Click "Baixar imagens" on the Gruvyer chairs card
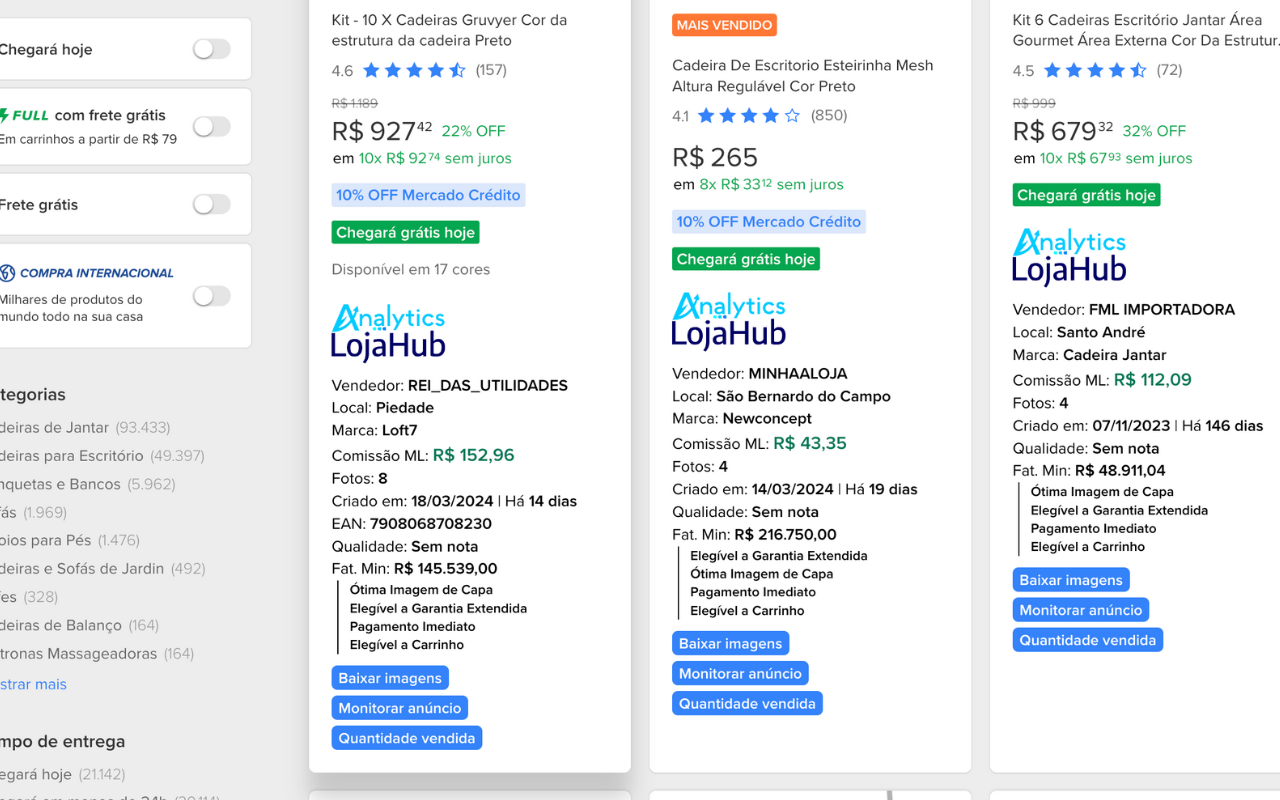 coord(390,677)
